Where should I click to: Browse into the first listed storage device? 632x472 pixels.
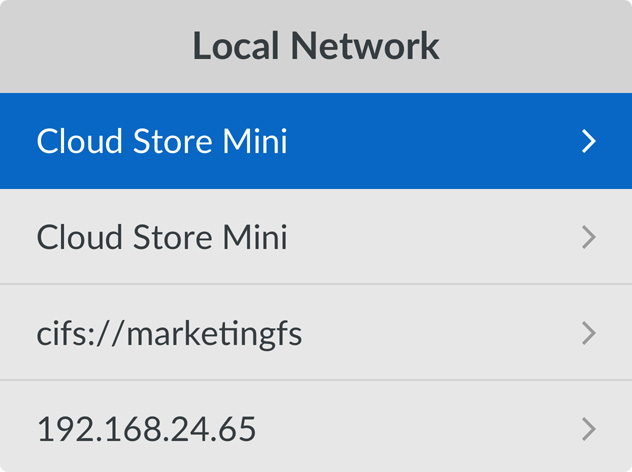coord(316,141)
